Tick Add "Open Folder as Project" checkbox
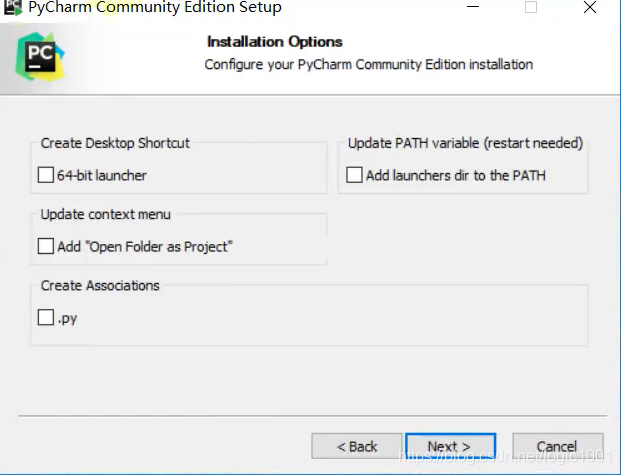The image size is (621, 475). [x=46, y=246]
